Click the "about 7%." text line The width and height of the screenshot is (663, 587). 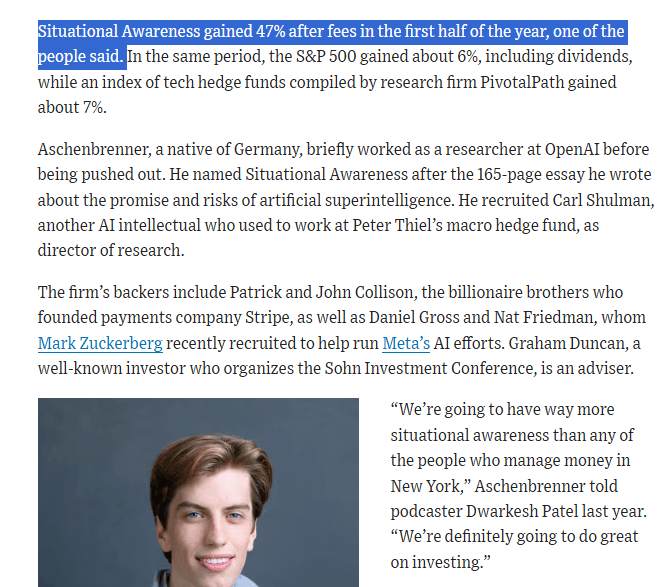click(72, 107)
